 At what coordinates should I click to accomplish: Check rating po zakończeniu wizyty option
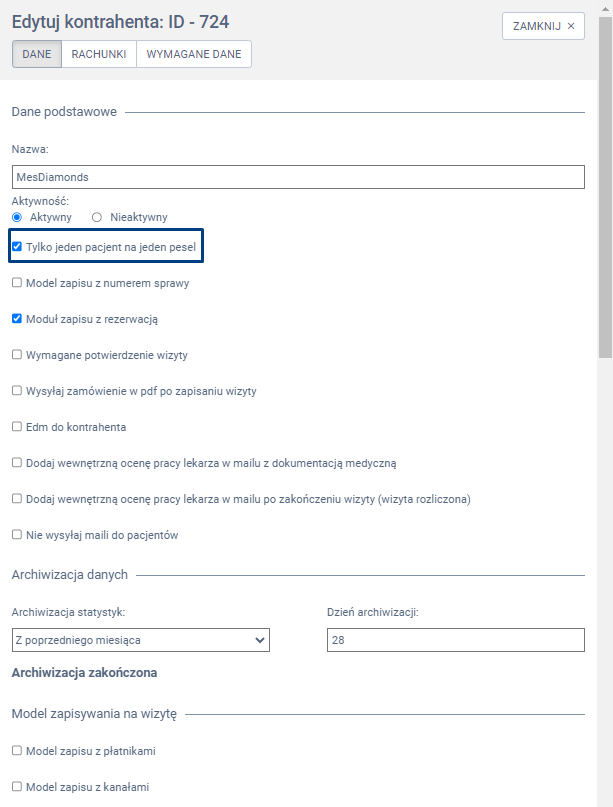pyautogui.click(x=17, y=499)
